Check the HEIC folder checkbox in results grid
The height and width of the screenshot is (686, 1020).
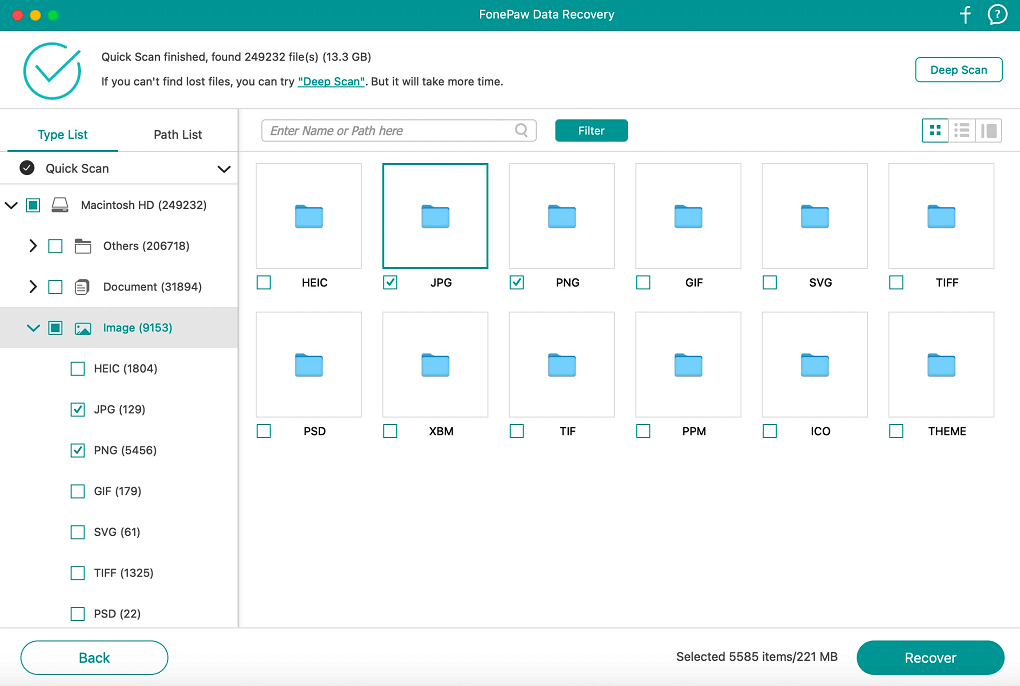[263, 282]
